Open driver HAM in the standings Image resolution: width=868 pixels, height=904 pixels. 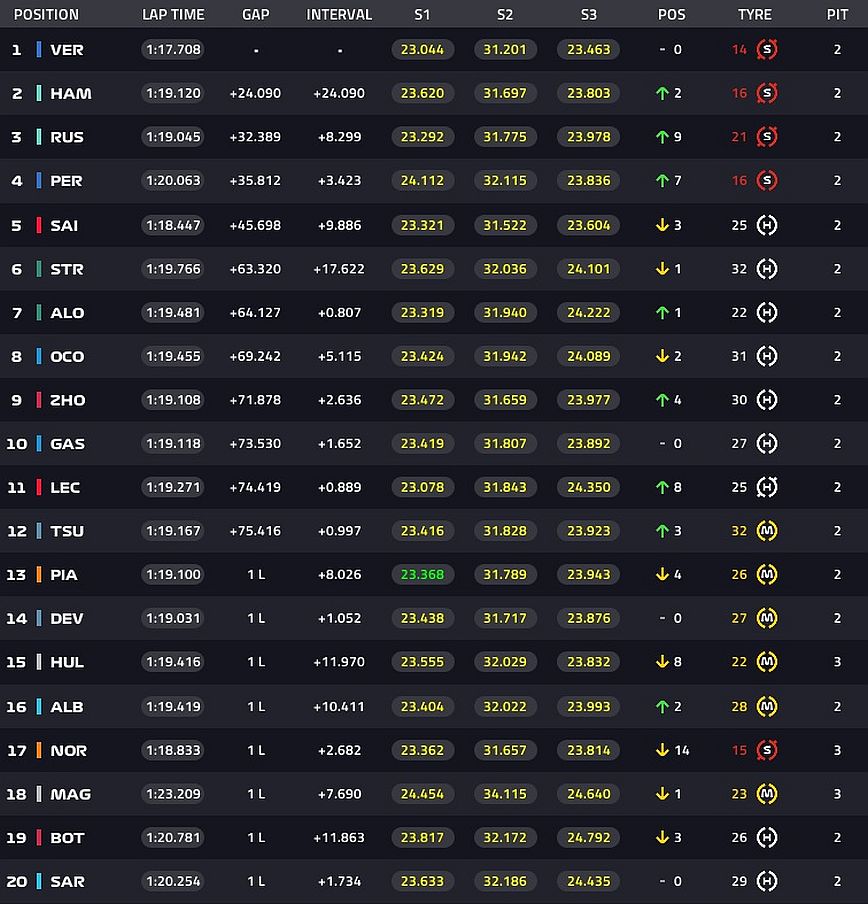pos(70,94)
